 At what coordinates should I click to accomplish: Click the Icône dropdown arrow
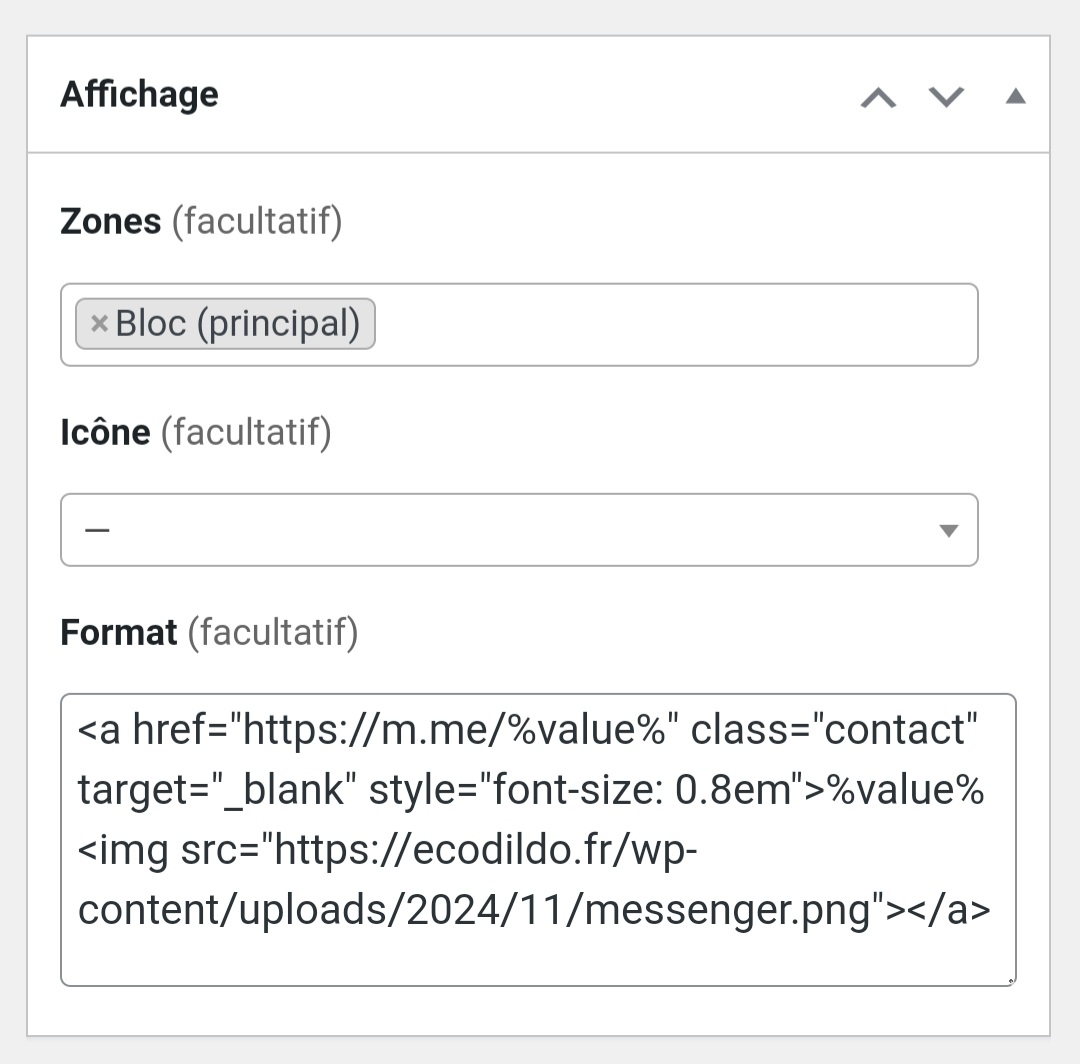tap(949, 531)
